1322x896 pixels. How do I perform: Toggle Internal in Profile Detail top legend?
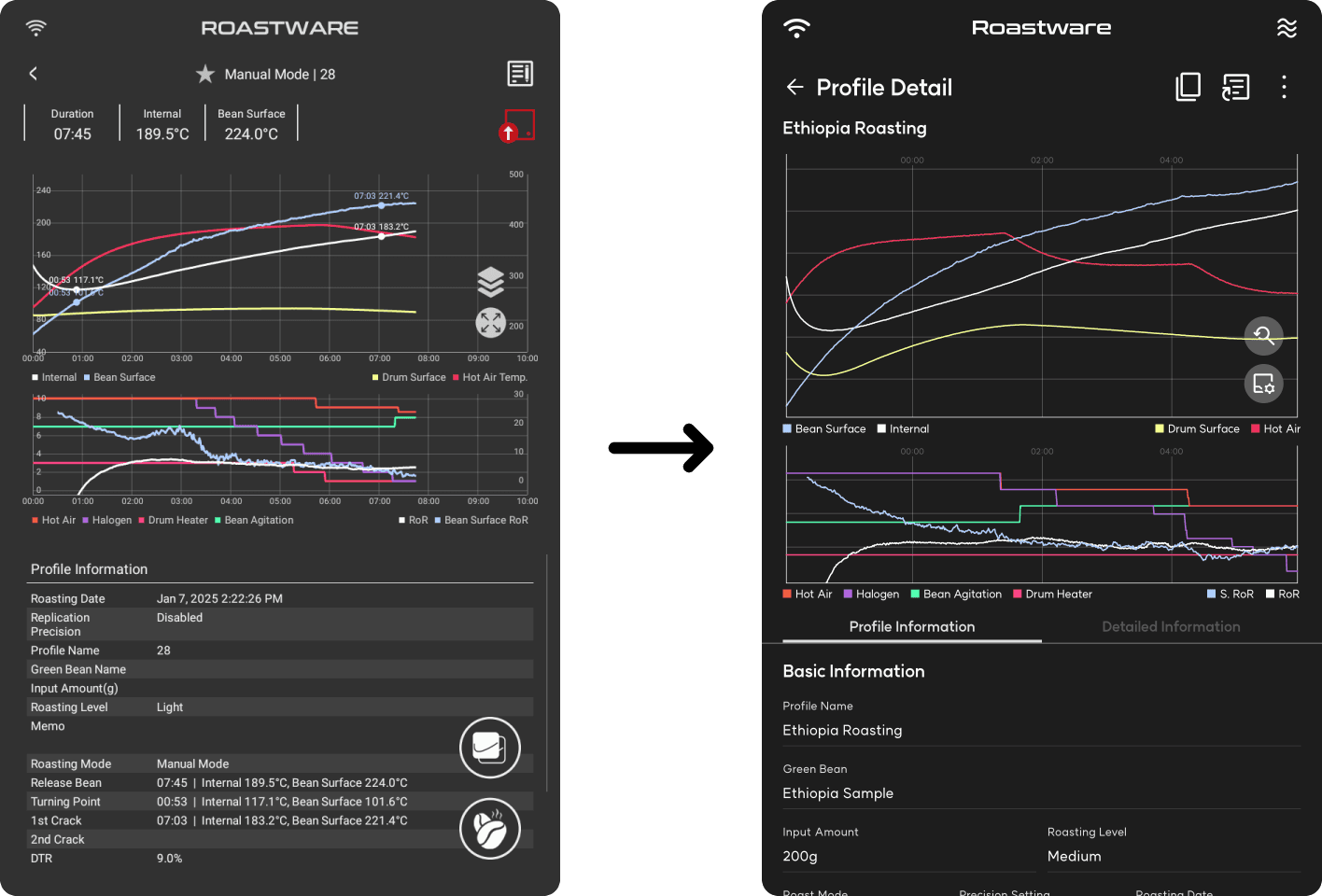pos(903,428)
